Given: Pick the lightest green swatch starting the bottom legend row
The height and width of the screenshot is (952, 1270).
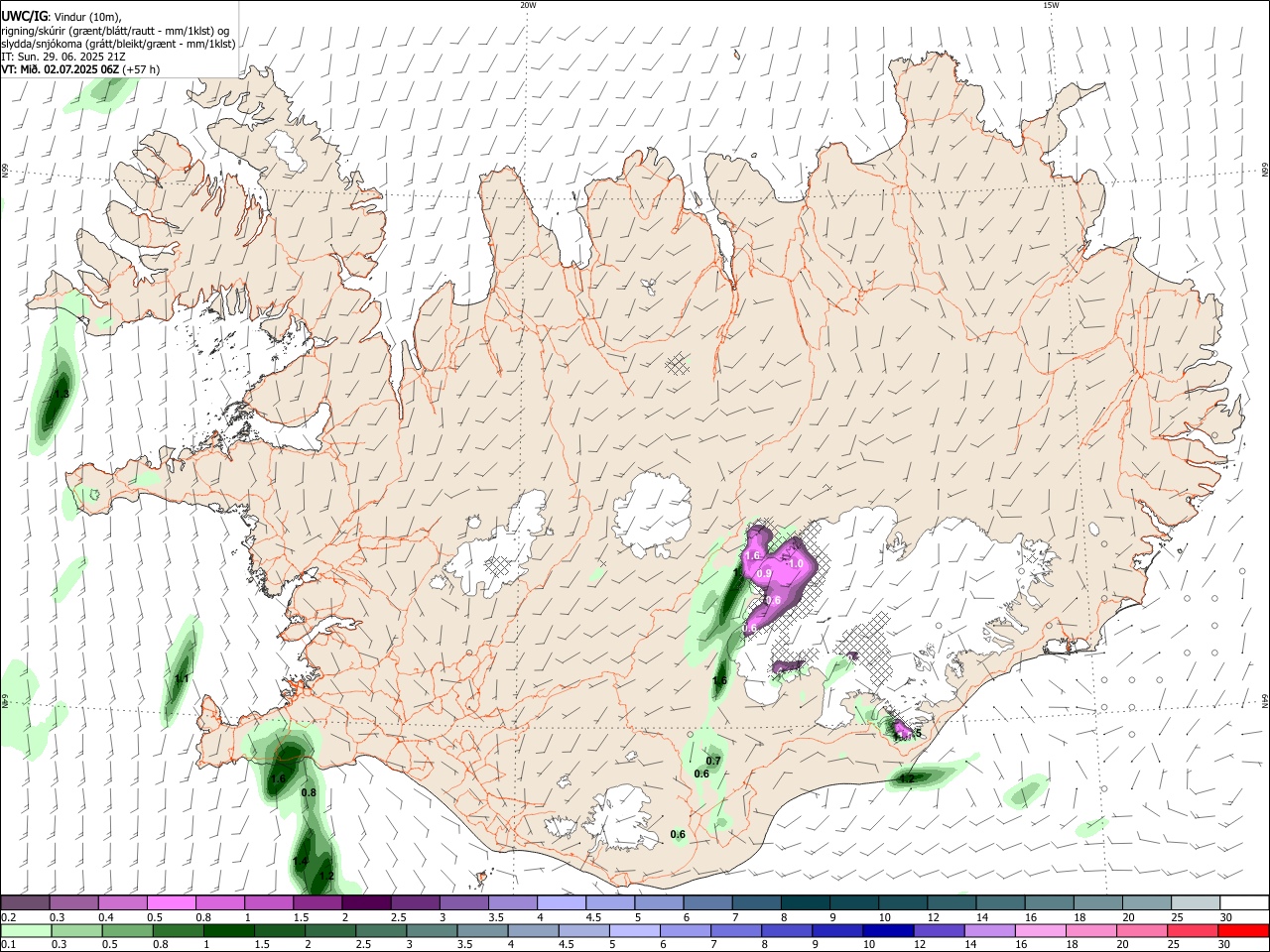Looking at the screenshot, I should click(x=27, y=930).
